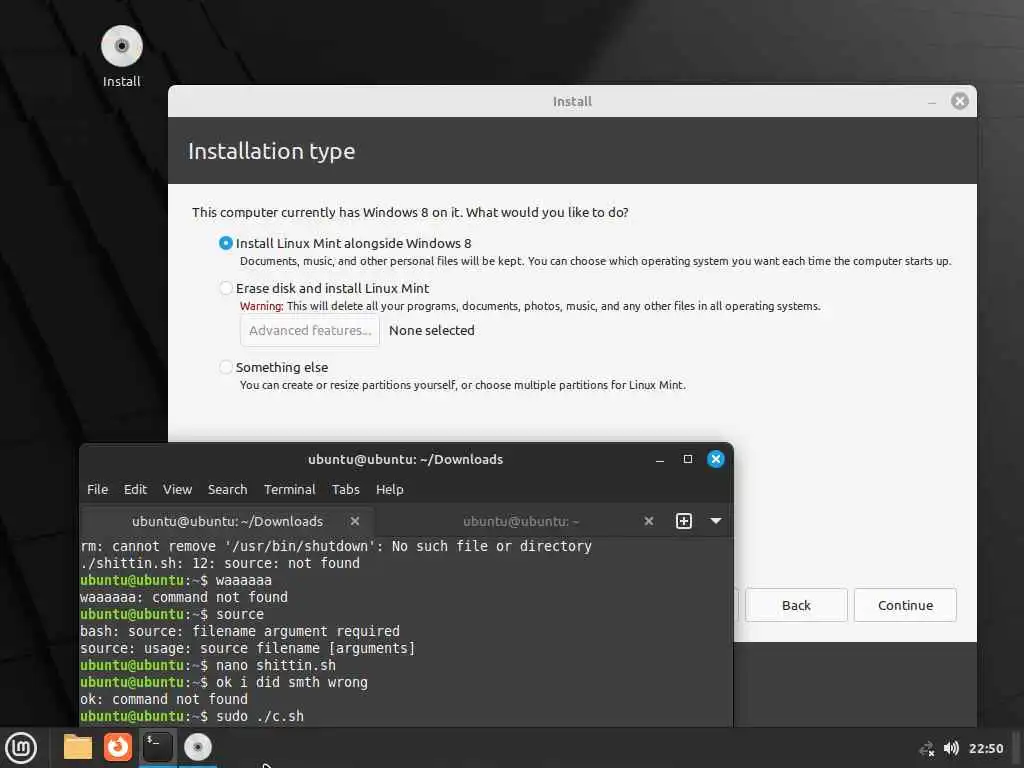Open the terminal File menu
The image size is (1024, 768).
click(x=97, y=489)
